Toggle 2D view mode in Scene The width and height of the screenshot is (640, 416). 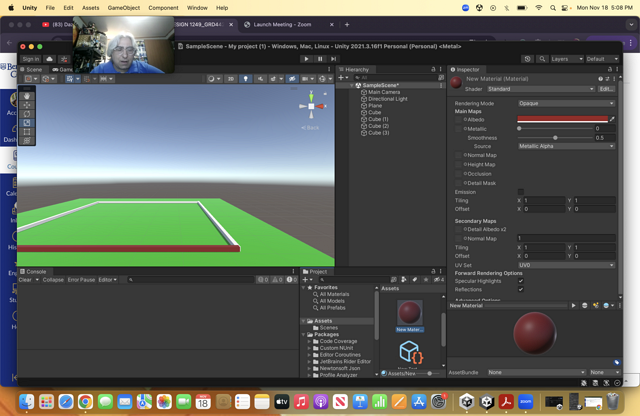pos(231,79)
